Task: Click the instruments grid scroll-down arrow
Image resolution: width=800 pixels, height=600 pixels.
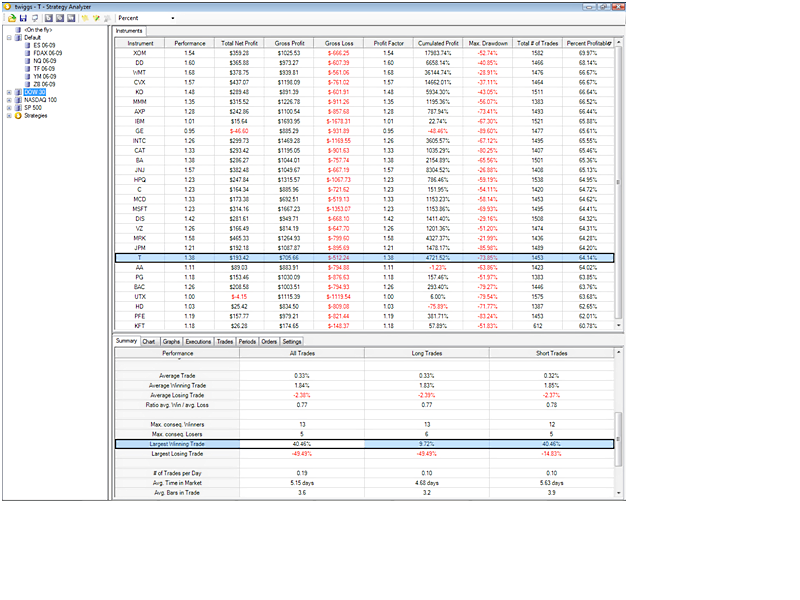Action: click(618, 326)
